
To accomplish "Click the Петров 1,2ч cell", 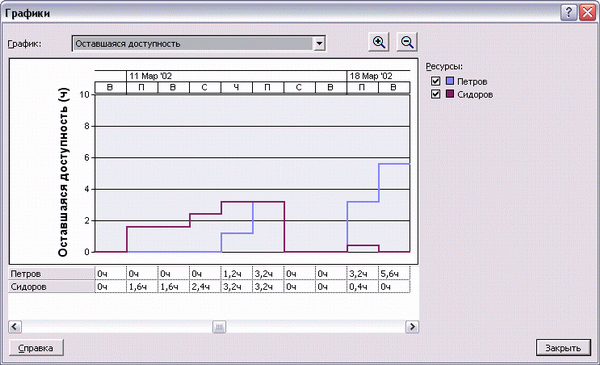I will (236, 274).
